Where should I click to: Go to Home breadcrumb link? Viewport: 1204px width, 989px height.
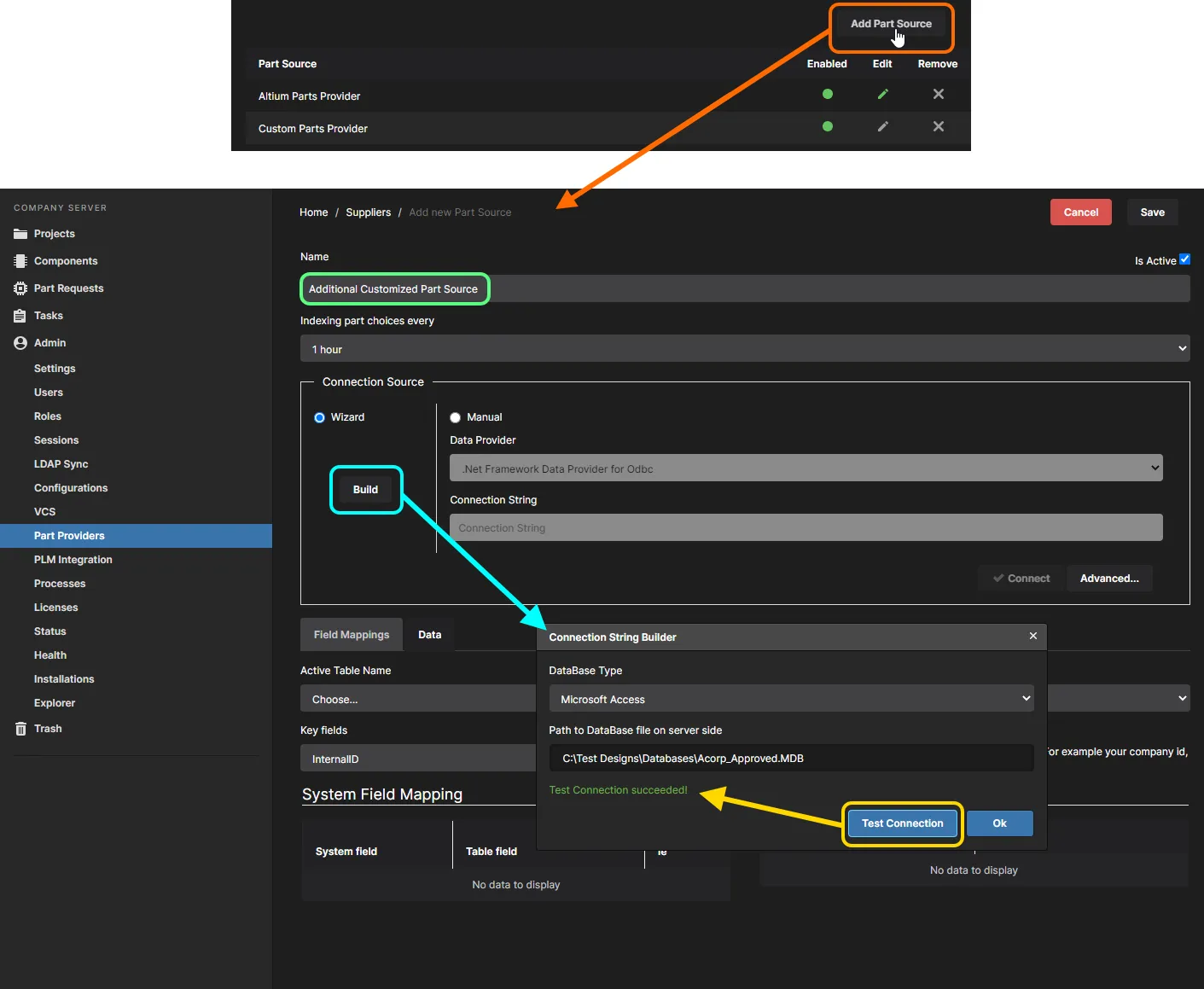pos(313,212)
